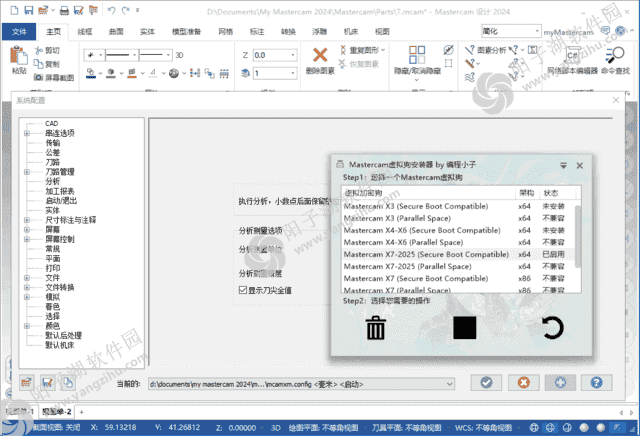Click the New file icon in quick access toolbar
The width and height of the screenshot is (640, 436).
click(x=14, y=10)
